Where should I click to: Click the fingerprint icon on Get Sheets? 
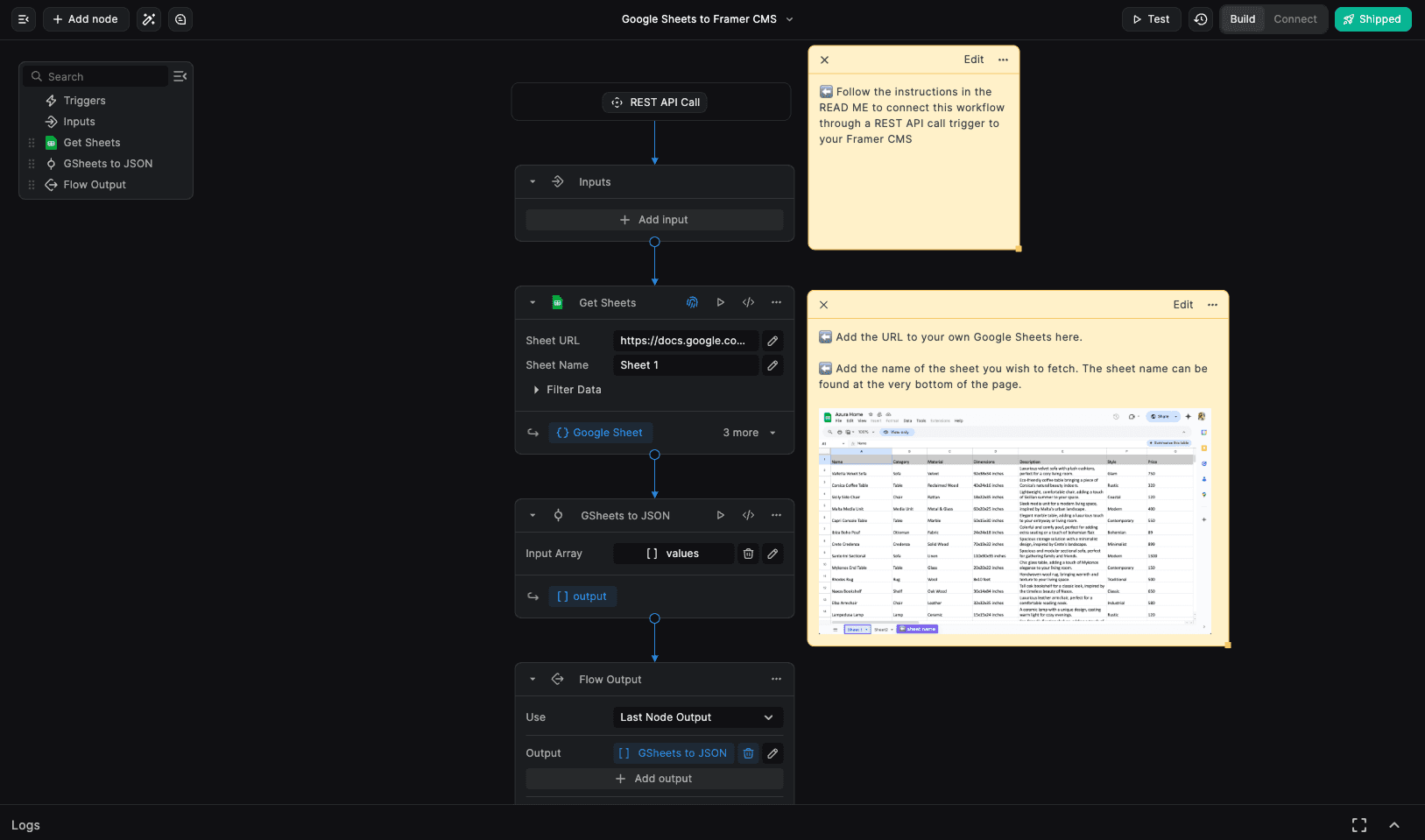click(x=692, y=302)
